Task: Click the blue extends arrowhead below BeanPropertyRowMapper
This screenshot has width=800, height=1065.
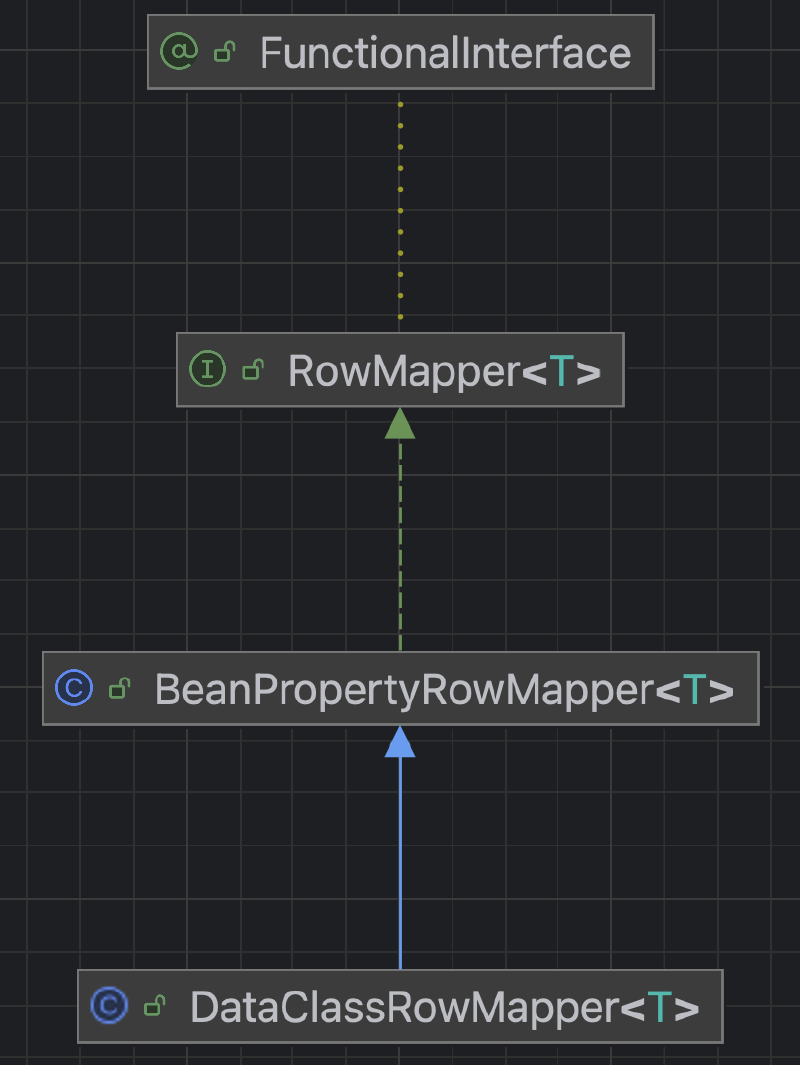Action: (400, 742)
